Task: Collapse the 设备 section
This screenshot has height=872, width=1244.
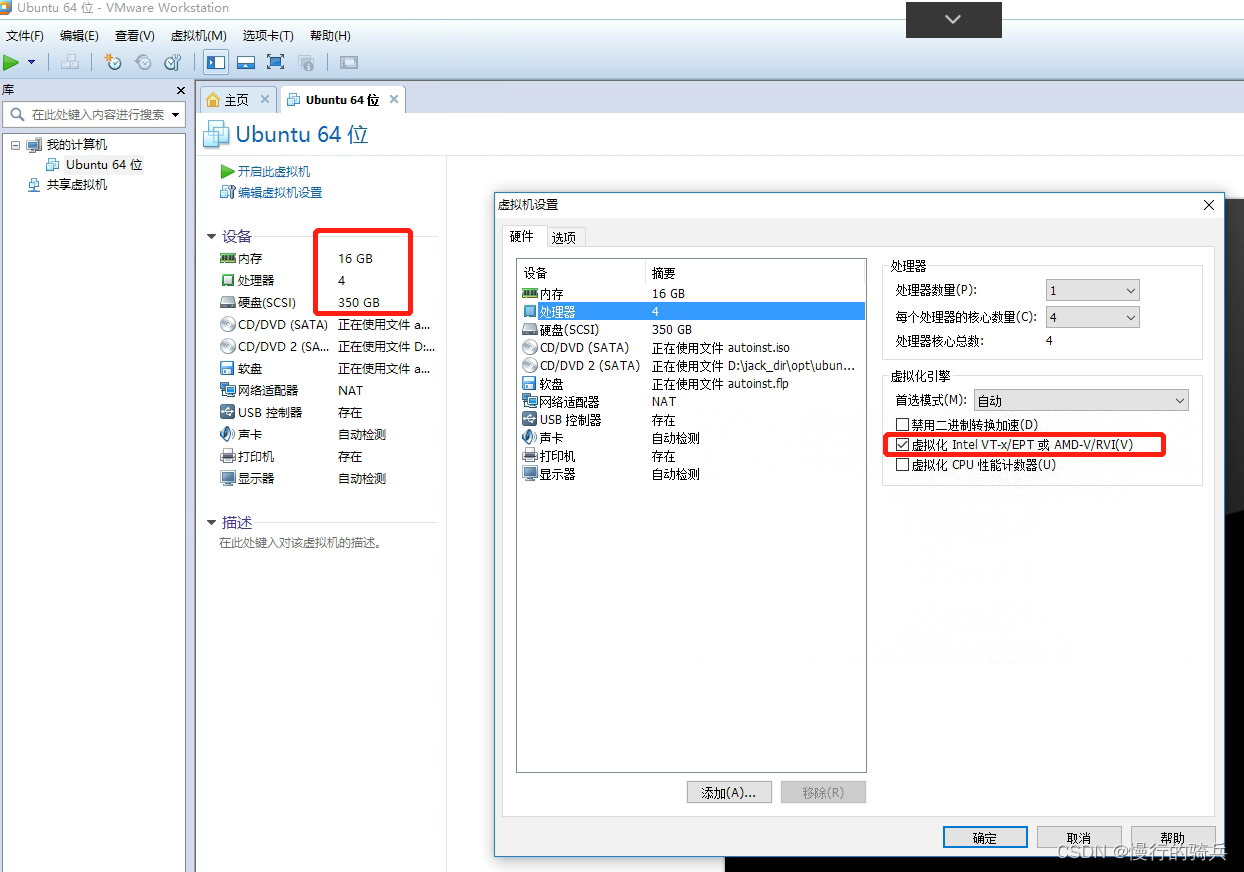Action: (211, 237)
